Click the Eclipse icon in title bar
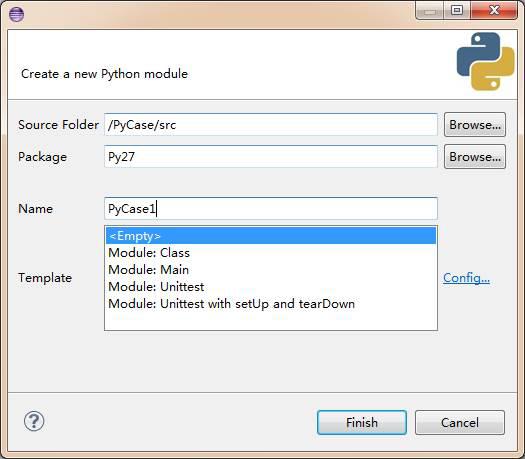 (16, 14)
